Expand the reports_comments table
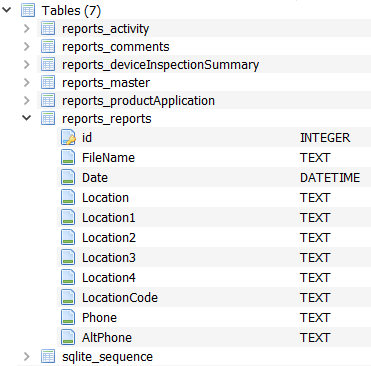371x366 pixels. click(27, 47)
